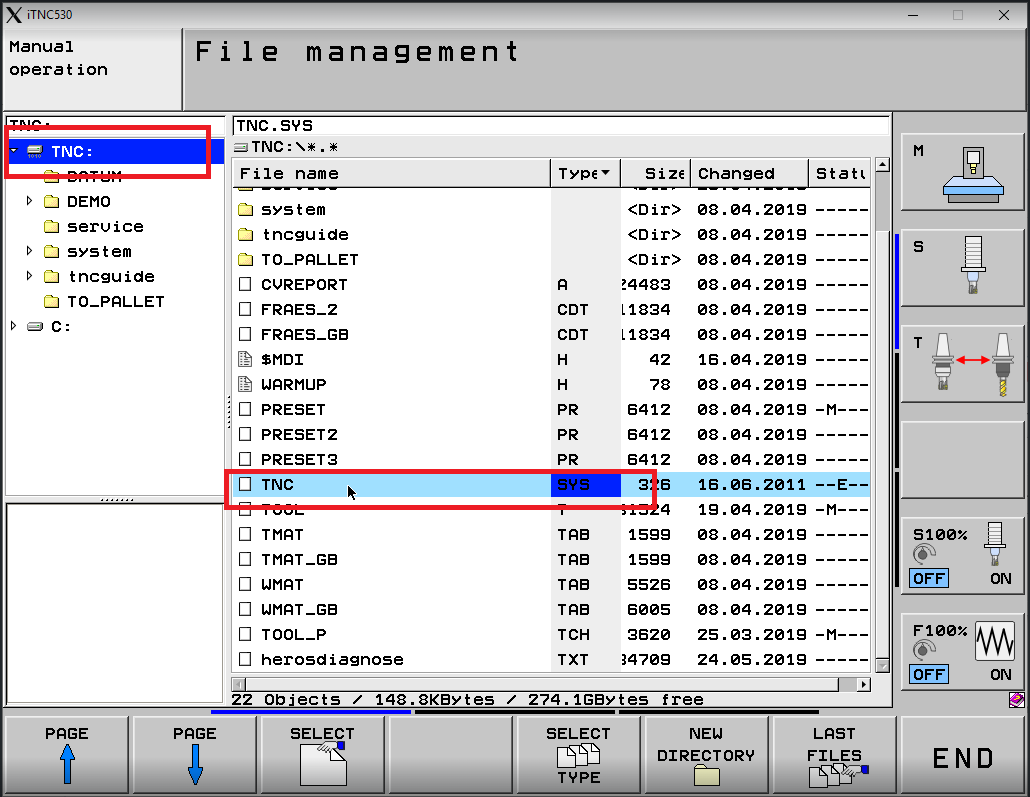Click the SELECT softkey file icon
Viewport: 1030px width, 797px height.
[321, 762]
